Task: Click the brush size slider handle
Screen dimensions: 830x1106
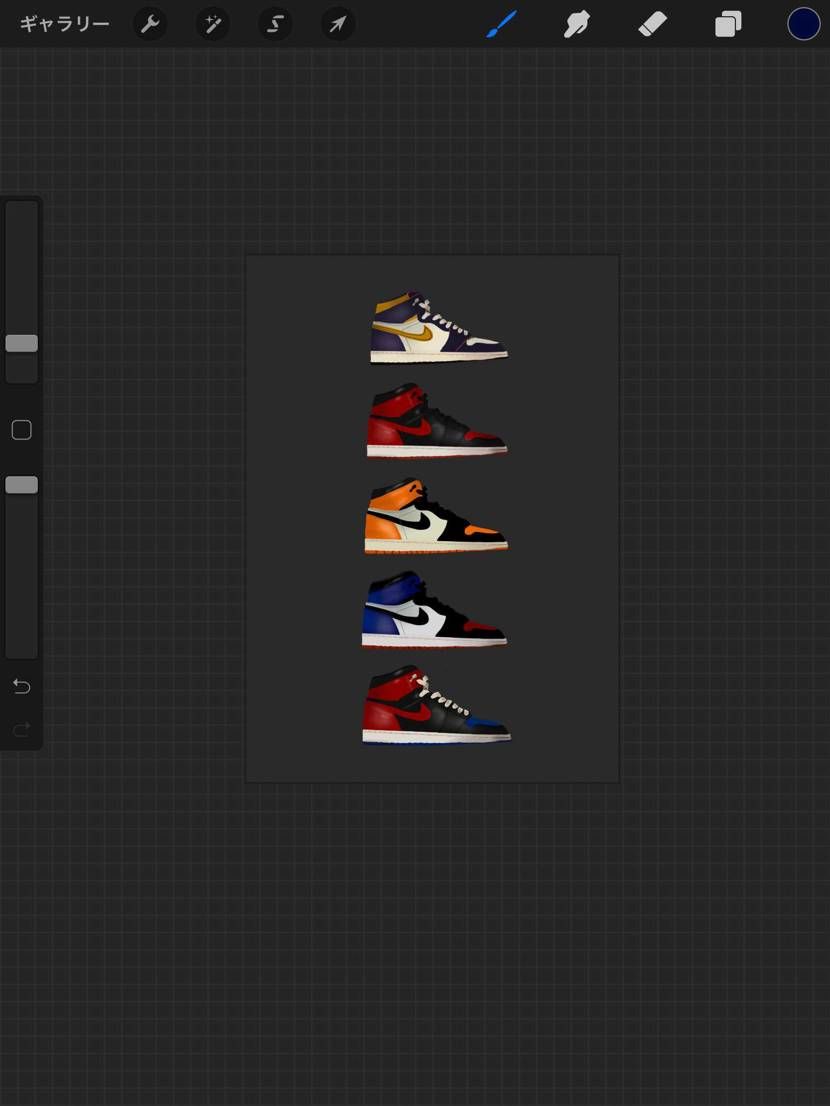Action: [22, 344]
